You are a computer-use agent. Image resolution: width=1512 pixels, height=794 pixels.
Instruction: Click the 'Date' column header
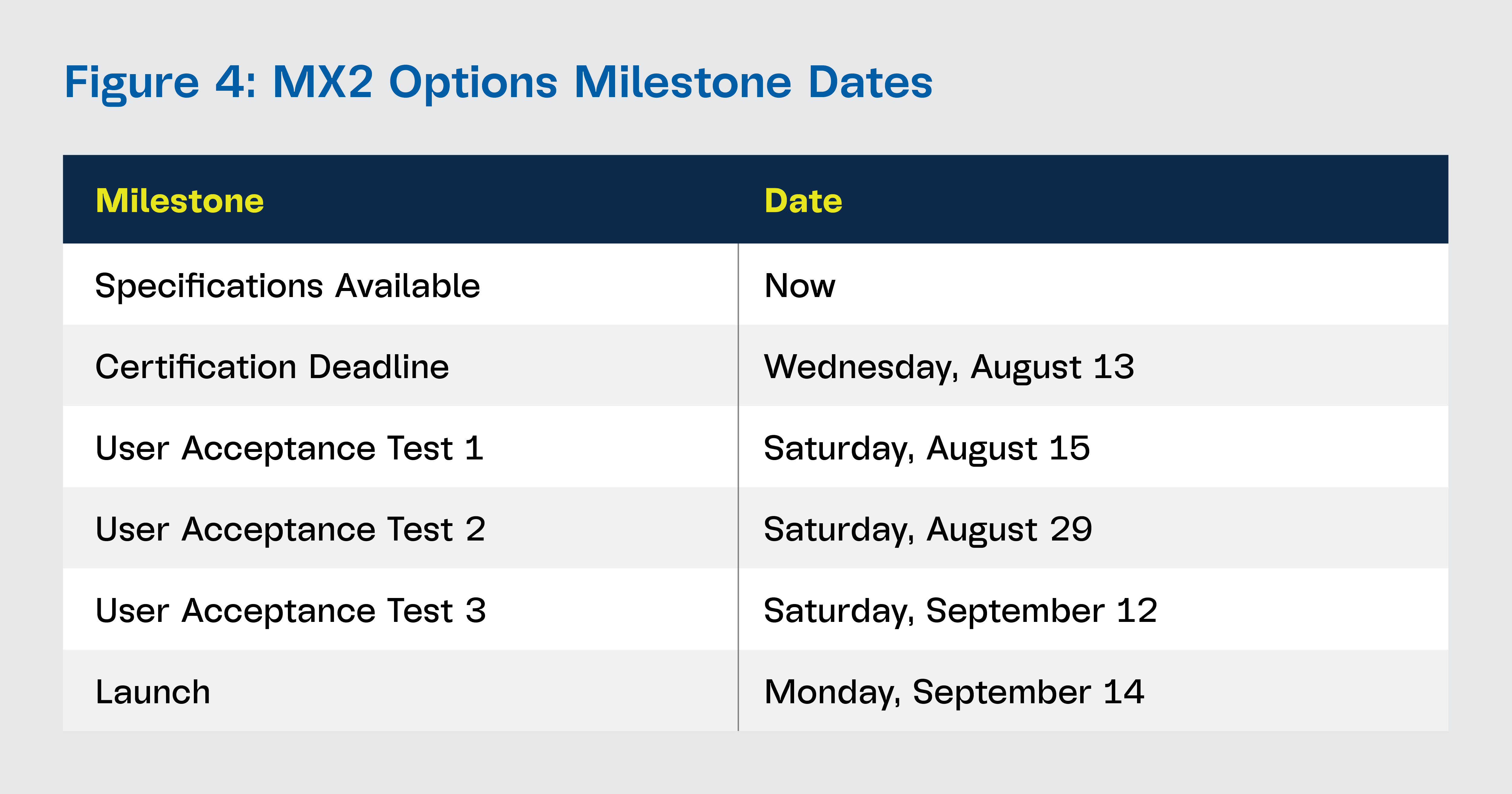point(803,201)
